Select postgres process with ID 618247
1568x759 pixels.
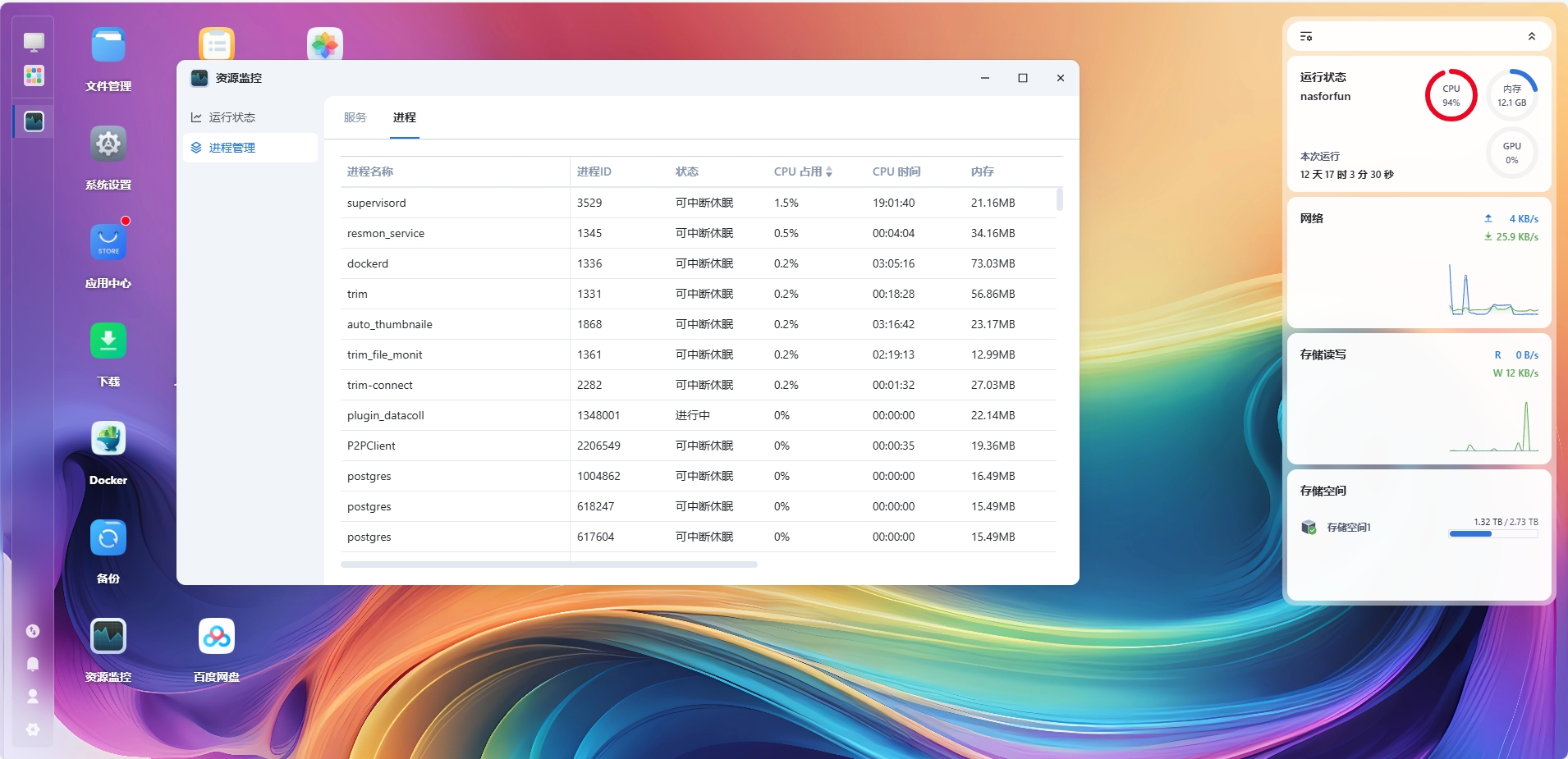click(699, 506)
